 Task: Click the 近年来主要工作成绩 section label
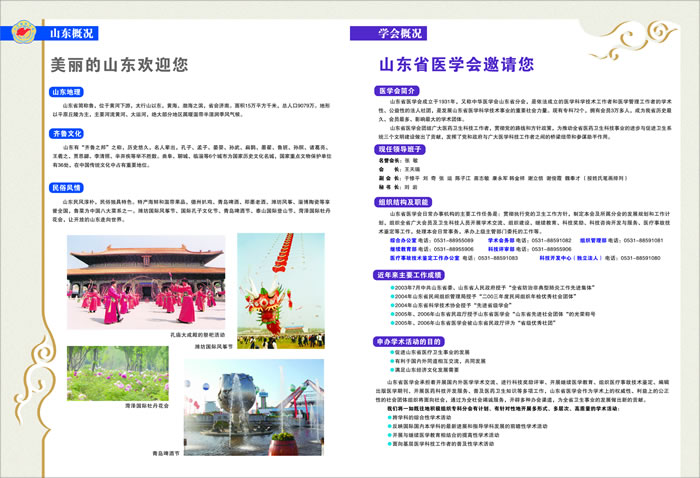pyautogui.click(x=410, y=274)
